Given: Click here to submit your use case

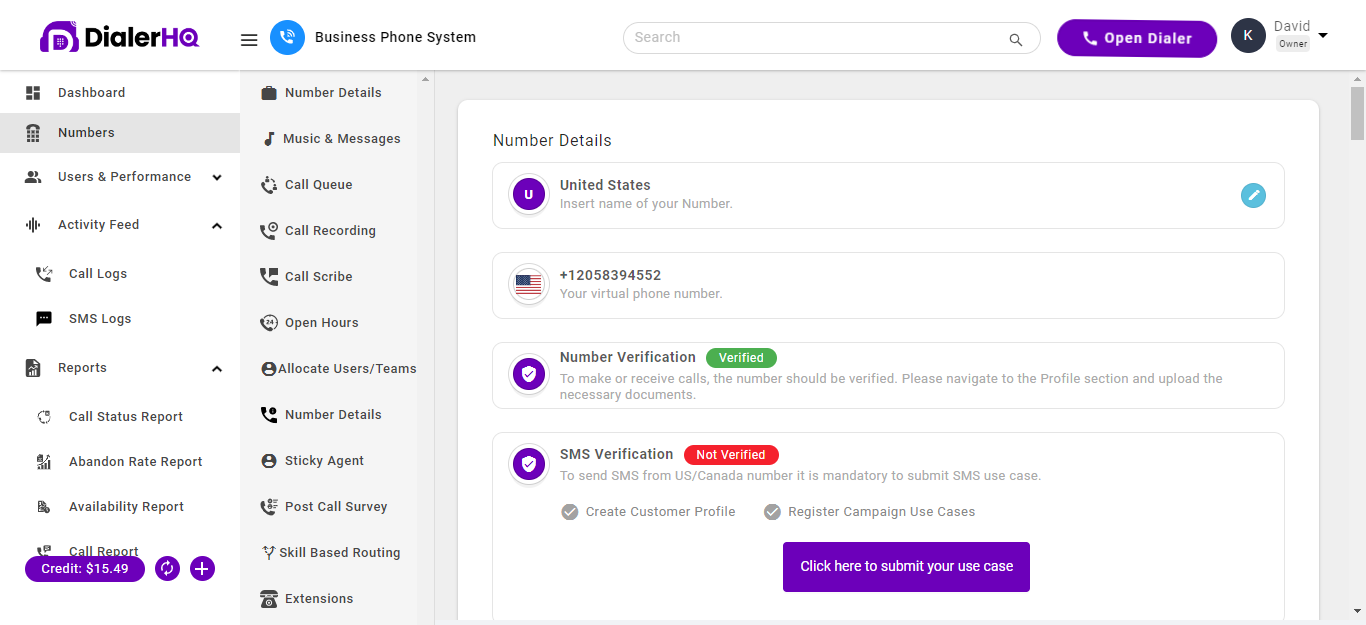Looking at the screenshot, I should click(x=906, y=566).
